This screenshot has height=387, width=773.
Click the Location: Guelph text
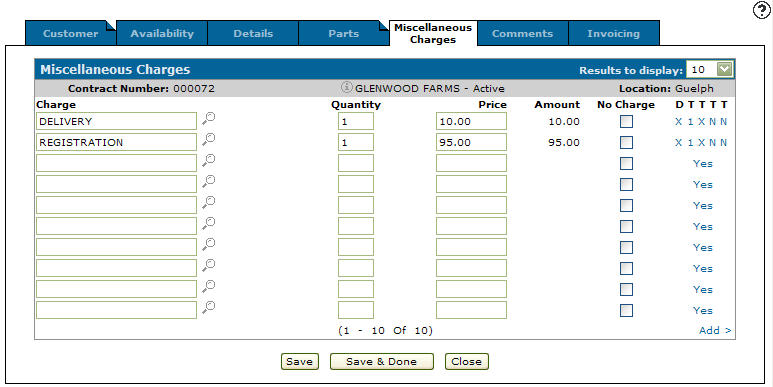pos(667,89)
